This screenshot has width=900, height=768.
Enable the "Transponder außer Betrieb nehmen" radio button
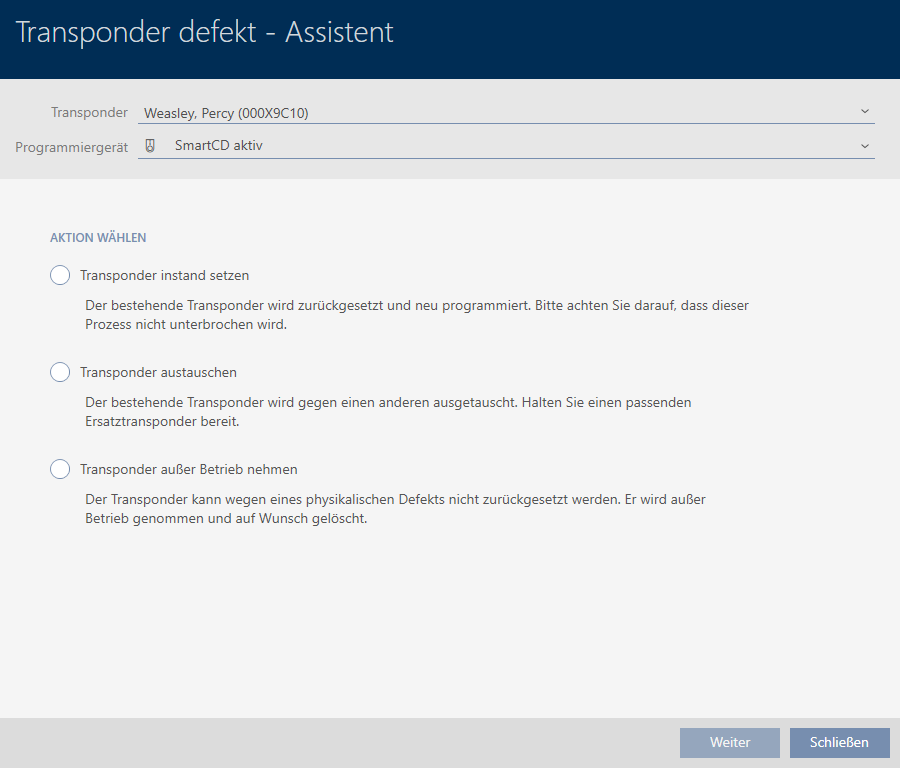coord(60,469)
